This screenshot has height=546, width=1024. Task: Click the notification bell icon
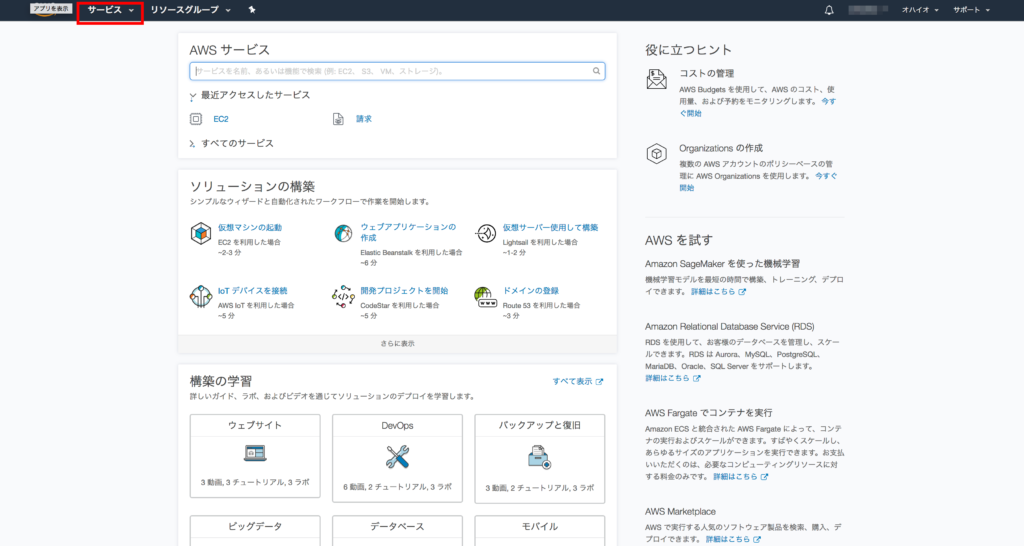[829, 10]
